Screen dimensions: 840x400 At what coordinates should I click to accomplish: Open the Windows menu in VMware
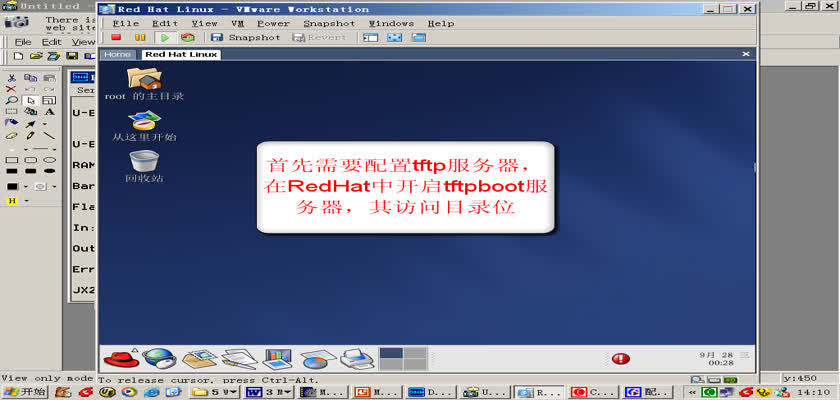click(391, 24)
